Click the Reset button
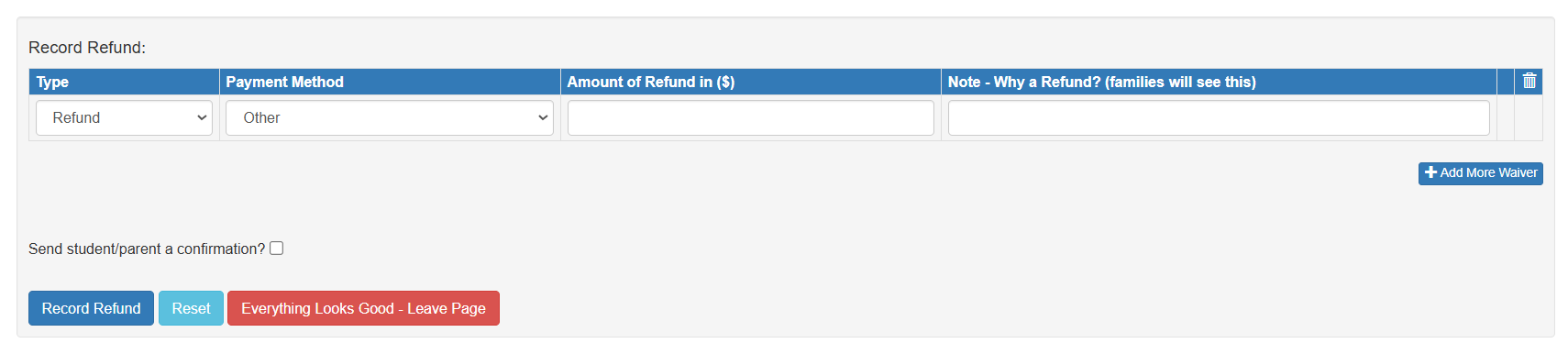 191,308
